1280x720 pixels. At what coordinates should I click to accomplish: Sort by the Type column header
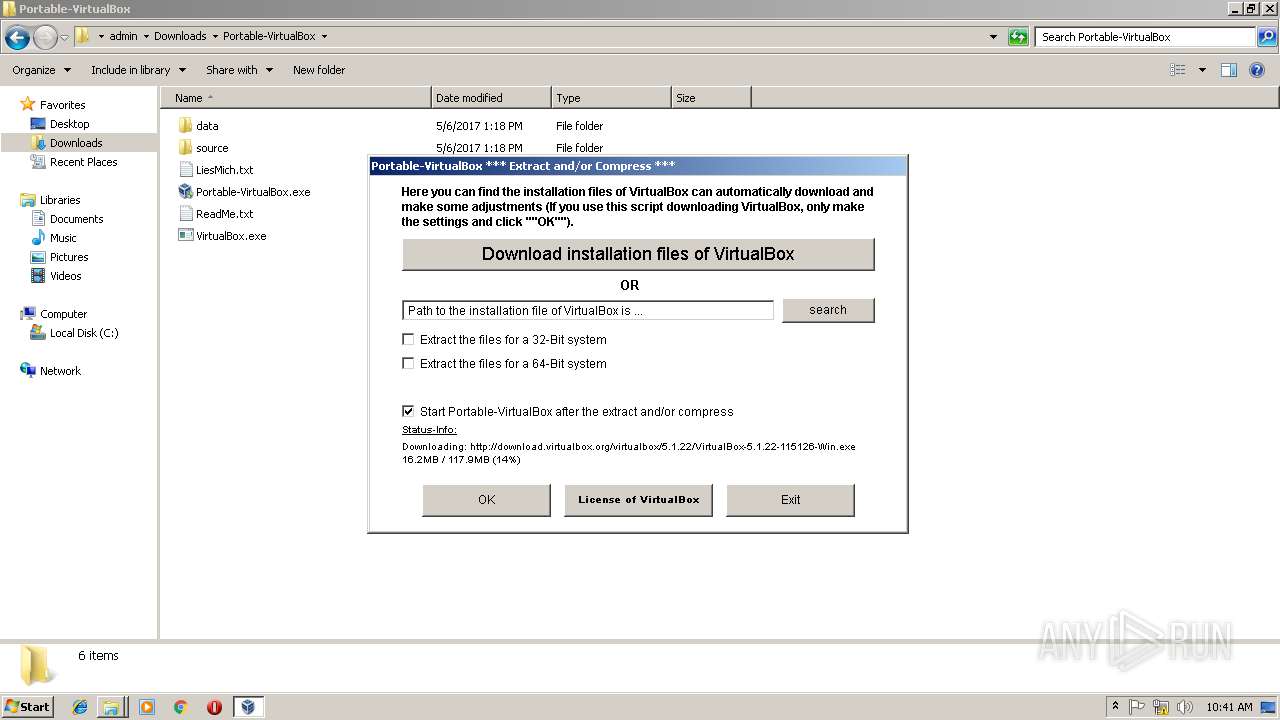(x=611, y=98)
